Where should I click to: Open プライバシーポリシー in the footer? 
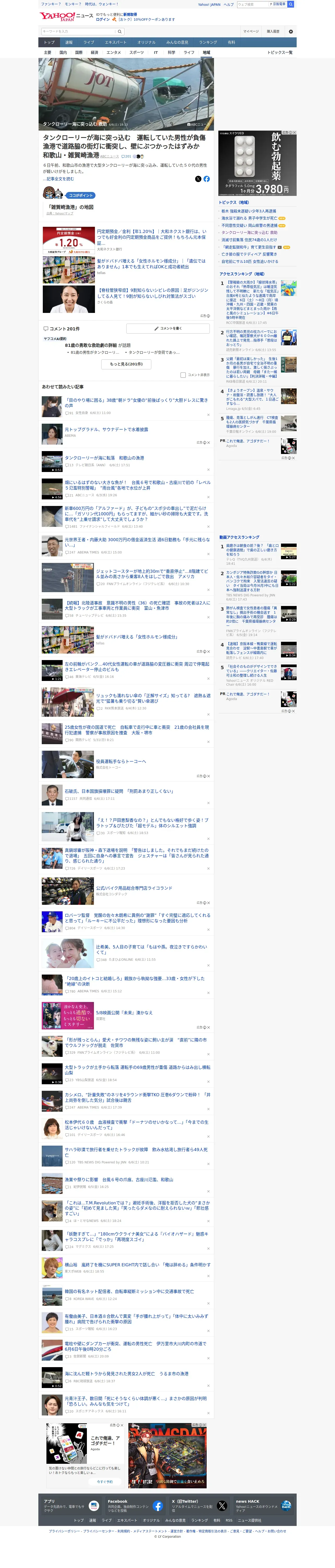tap(64, 1531)
